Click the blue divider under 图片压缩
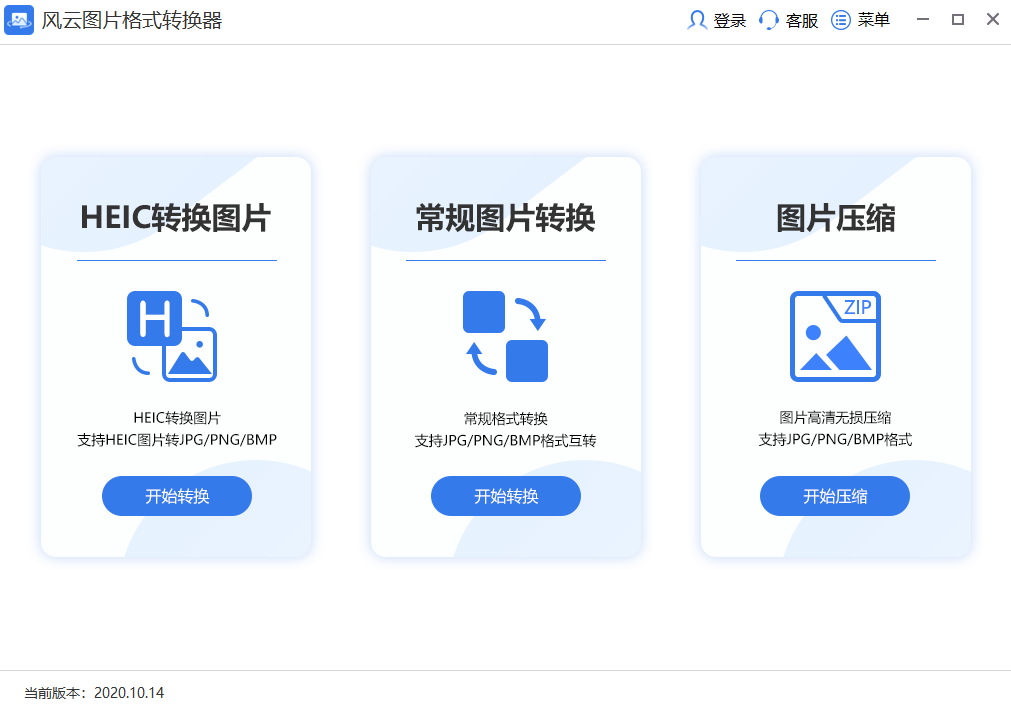Screen dimensions: 1011x706 click(834, 261)
